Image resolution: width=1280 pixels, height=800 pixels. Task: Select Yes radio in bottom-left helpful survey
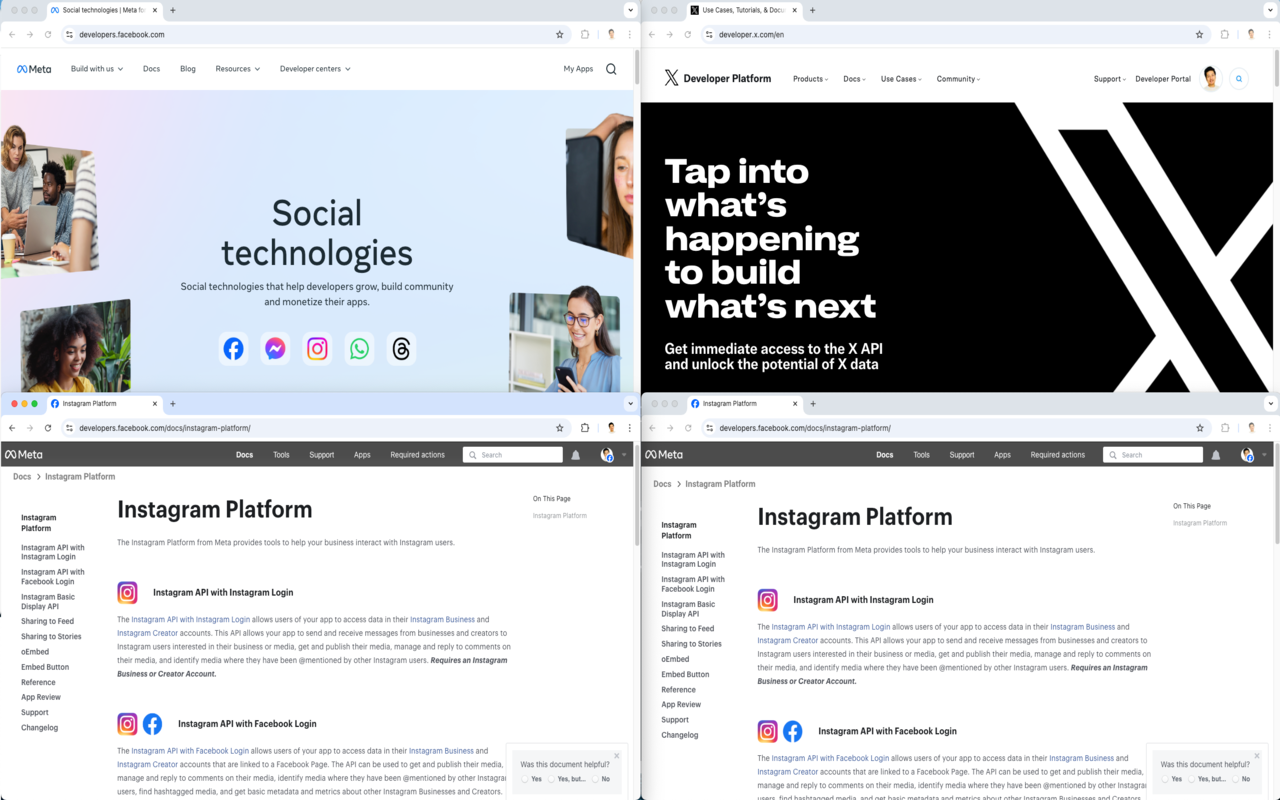525,779
